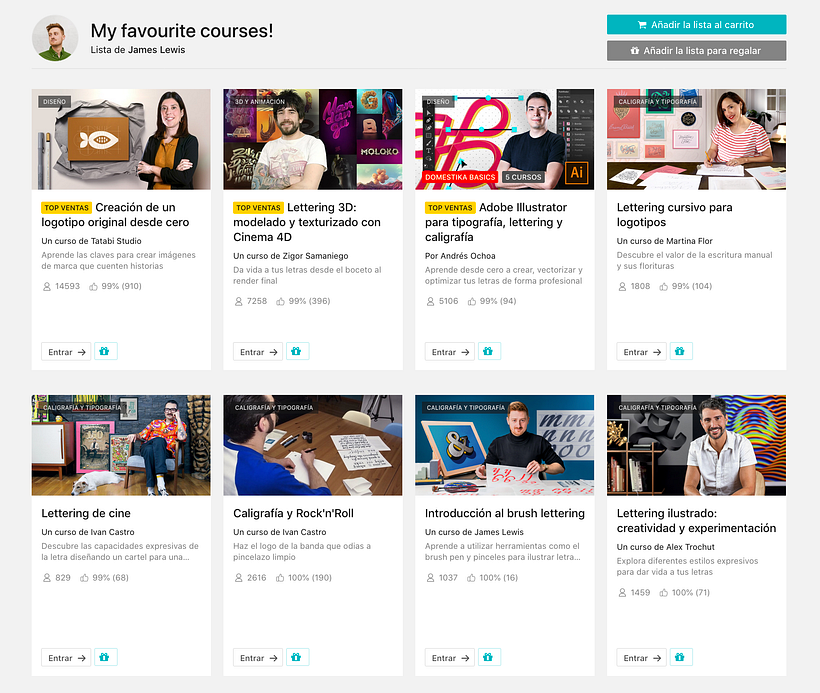Click gift icon on Lettering 3D card

click(x=297, y=351)
